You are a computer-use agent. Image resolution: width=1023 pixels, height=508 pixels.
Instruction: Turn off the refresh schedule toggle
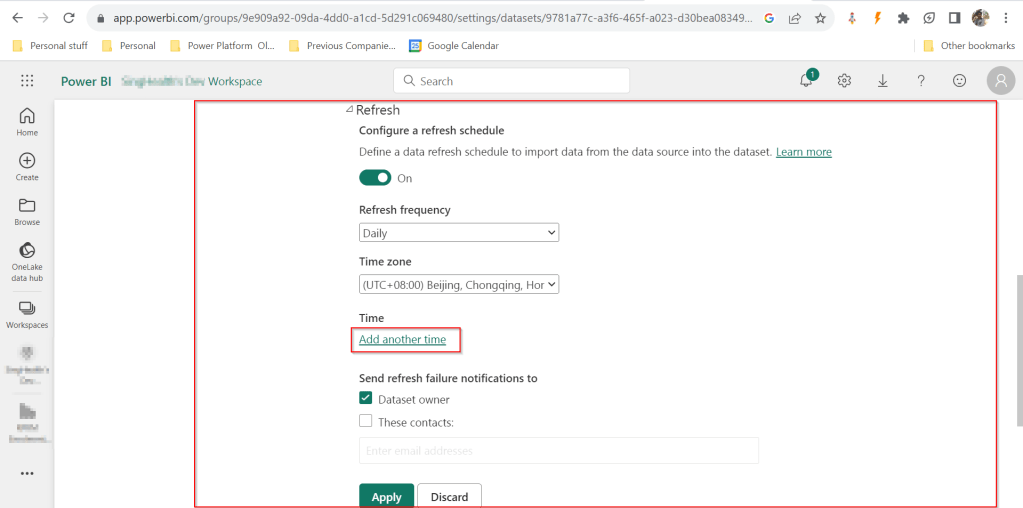[375, 178]
